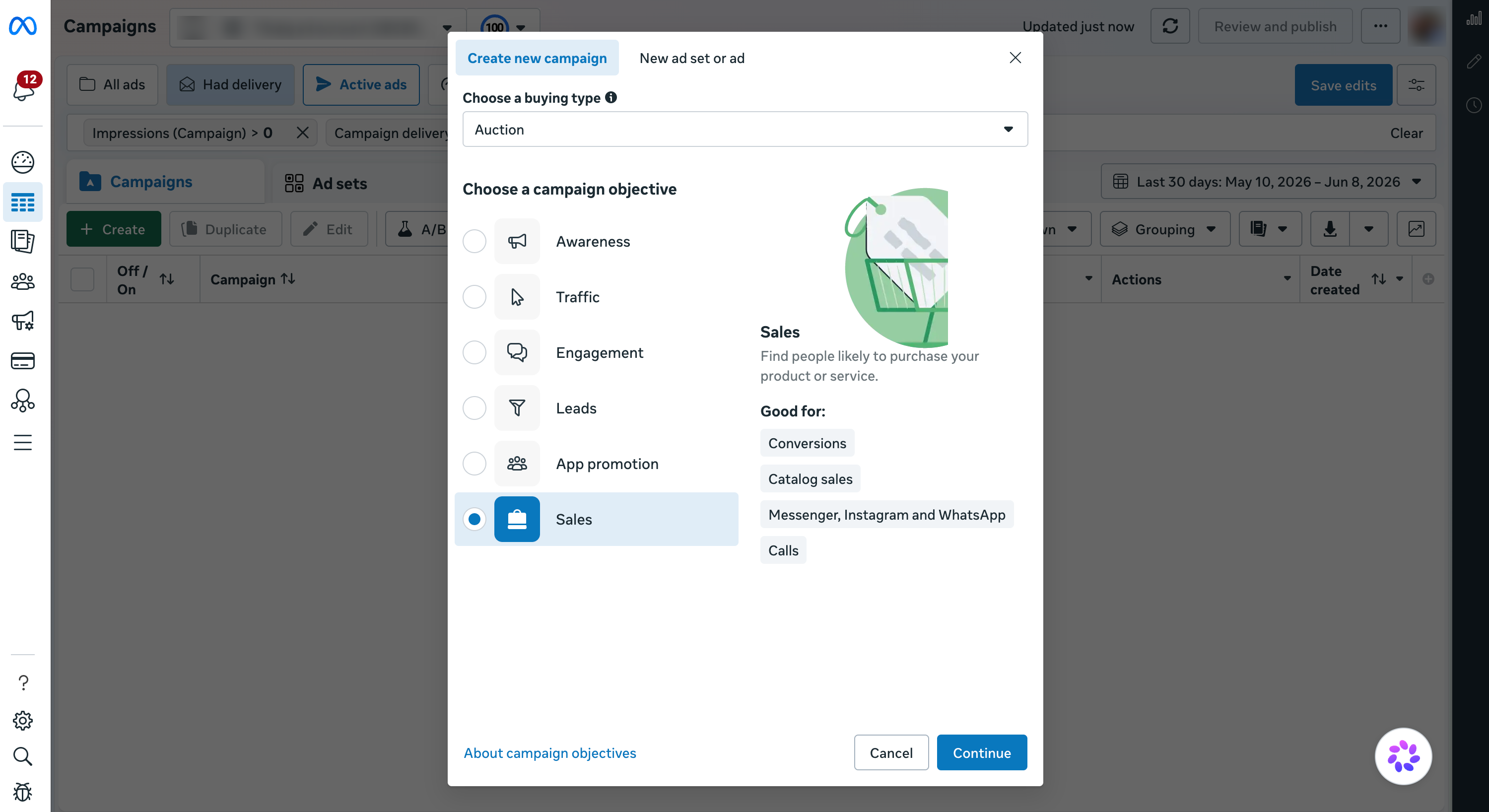
Task: Click the Continue button
Action: coord(981,752)
